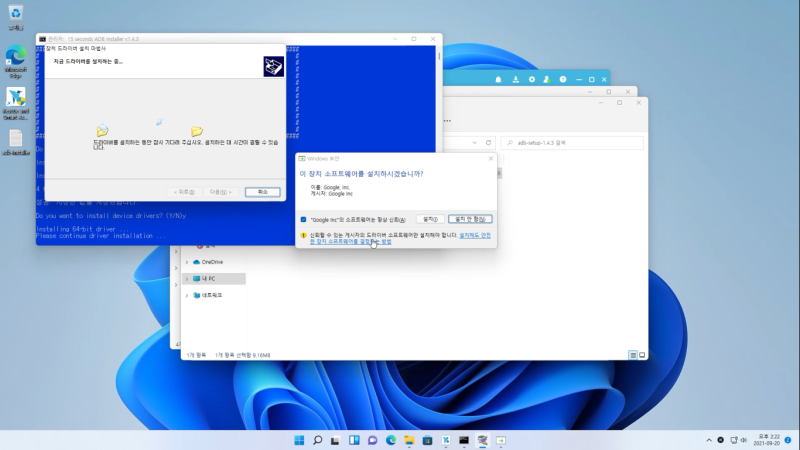Click the command prompt icon on taskbar
Viewport: 800px width, 450px height.
(464, 440)
